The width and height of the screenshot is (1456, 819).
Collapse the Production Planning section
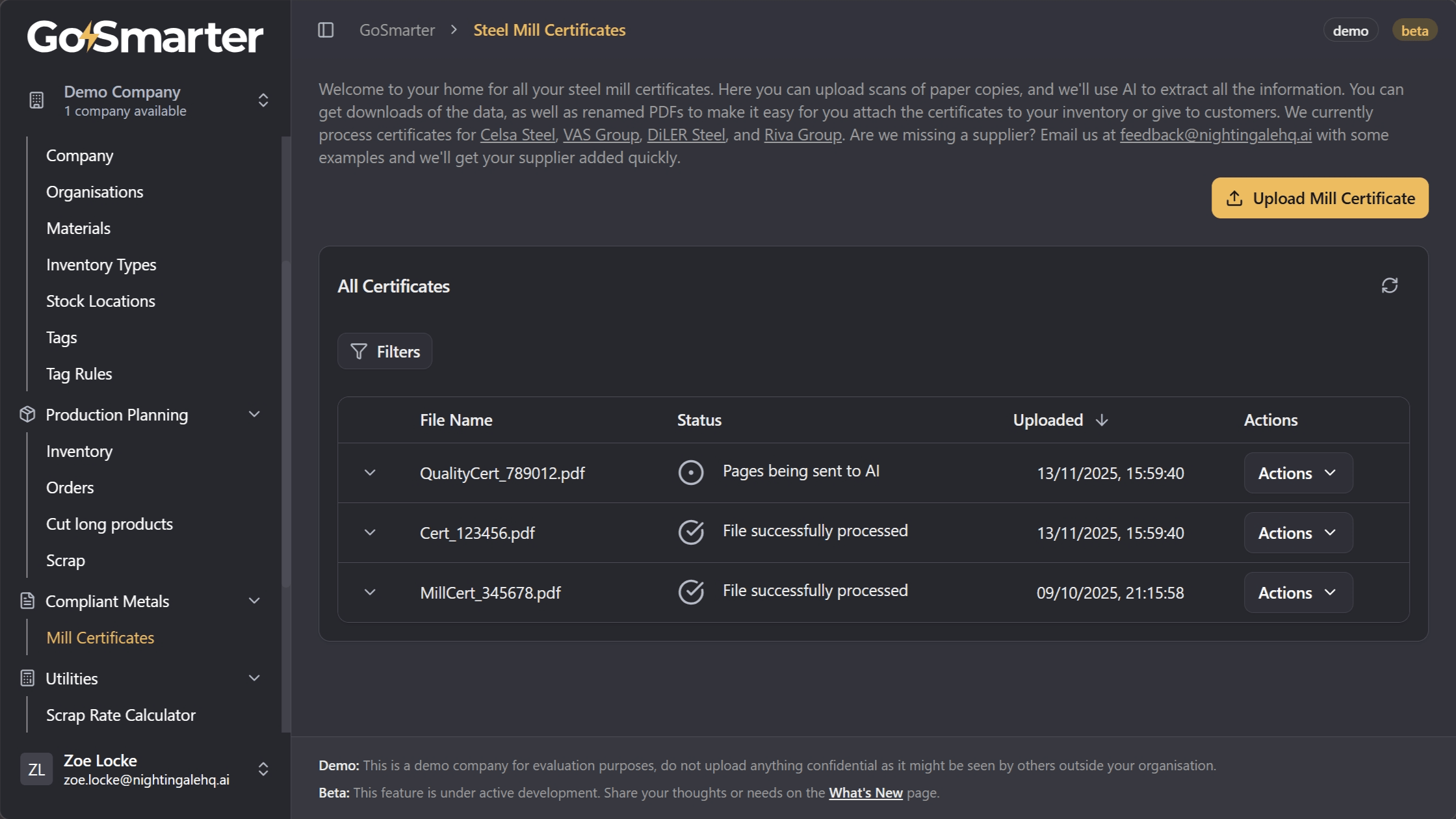point(255,414)
